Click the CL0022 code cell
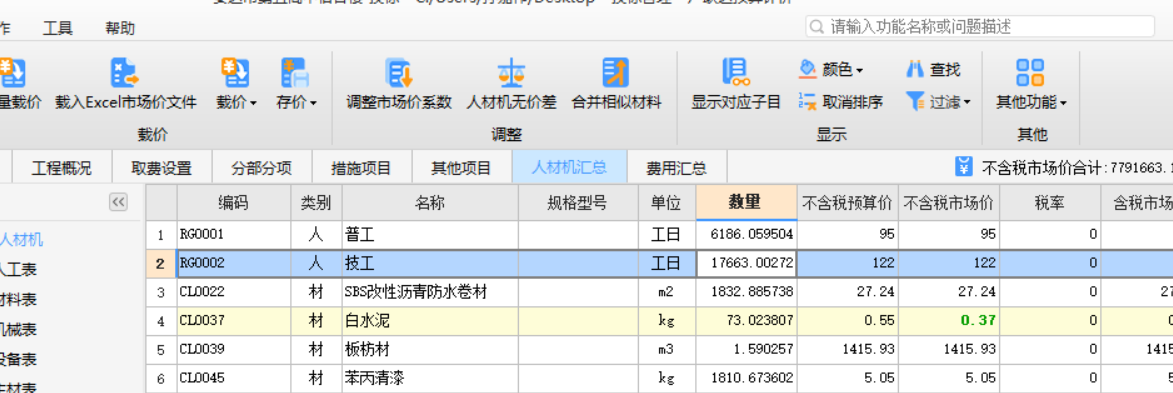The width and height of the screenshot is (1173, 393). [233, 292]
